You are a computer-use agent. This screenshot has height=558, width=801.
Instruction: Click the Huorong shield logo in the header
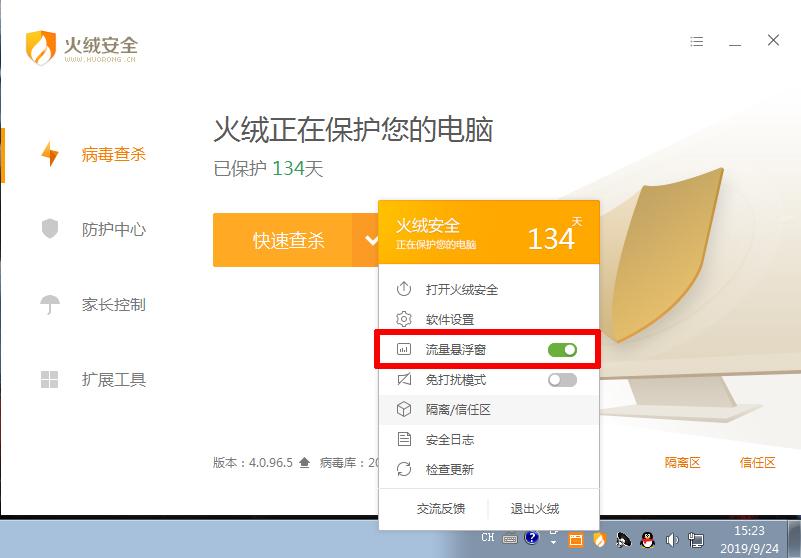pyautogui.click(x=41, y=48)
